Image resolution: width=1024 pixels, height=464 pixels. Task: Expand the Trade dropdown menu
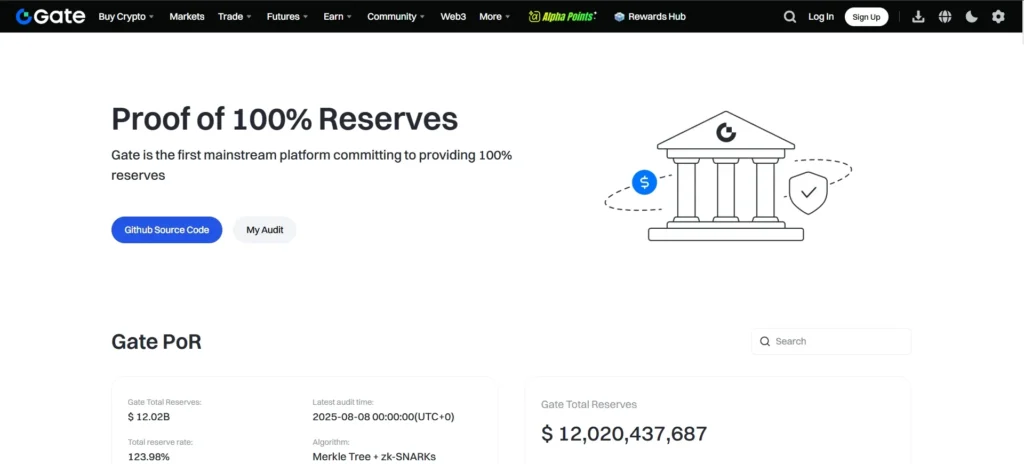(234, 16)
